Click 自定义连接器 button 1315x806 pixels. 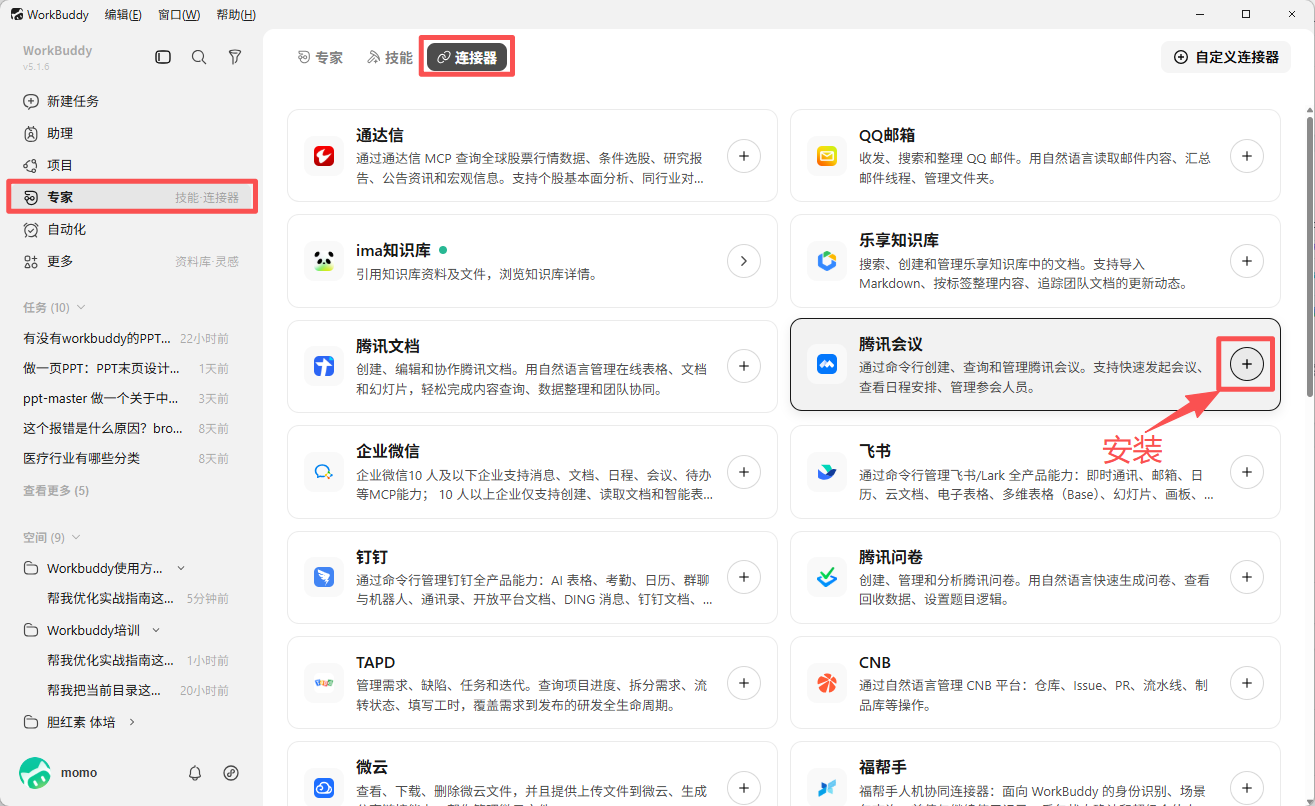(x=1226, y=57)
